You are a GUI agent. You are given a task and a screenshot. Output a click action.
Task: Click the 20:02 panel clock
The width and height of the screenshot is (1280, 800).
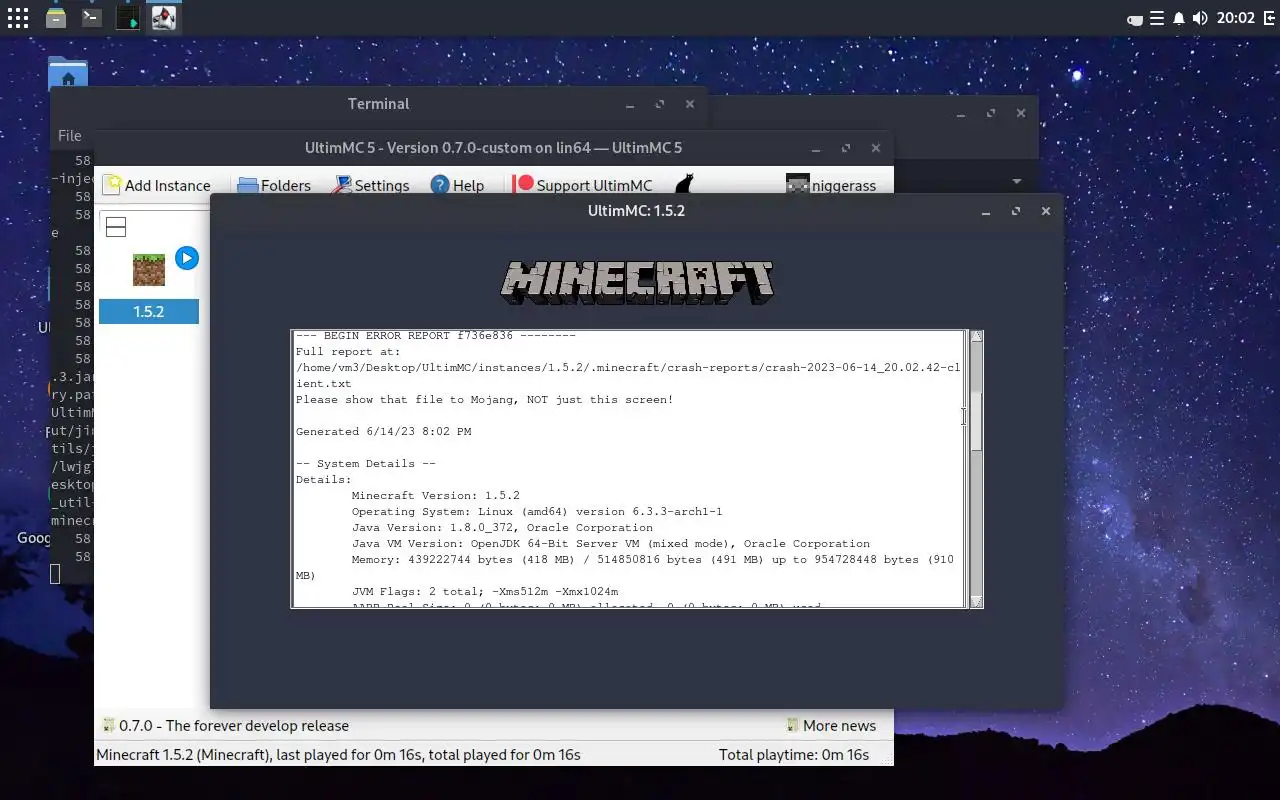1237,18
